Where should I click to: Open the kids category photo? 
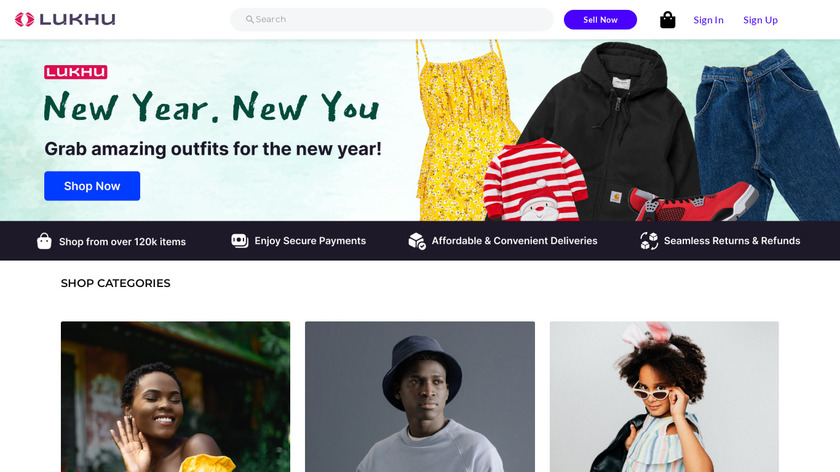[664, 396]
